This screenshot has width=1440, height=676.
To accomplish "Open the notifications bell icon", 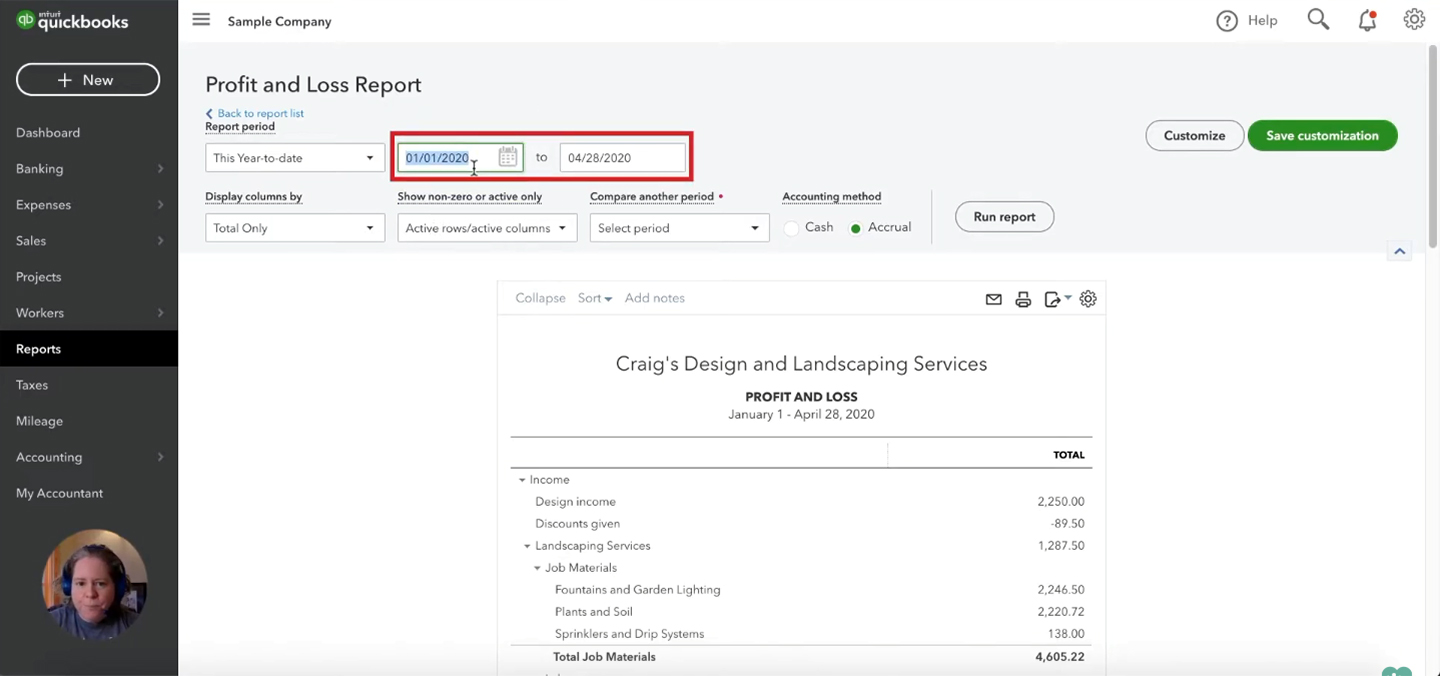I will pos(1367,20).
